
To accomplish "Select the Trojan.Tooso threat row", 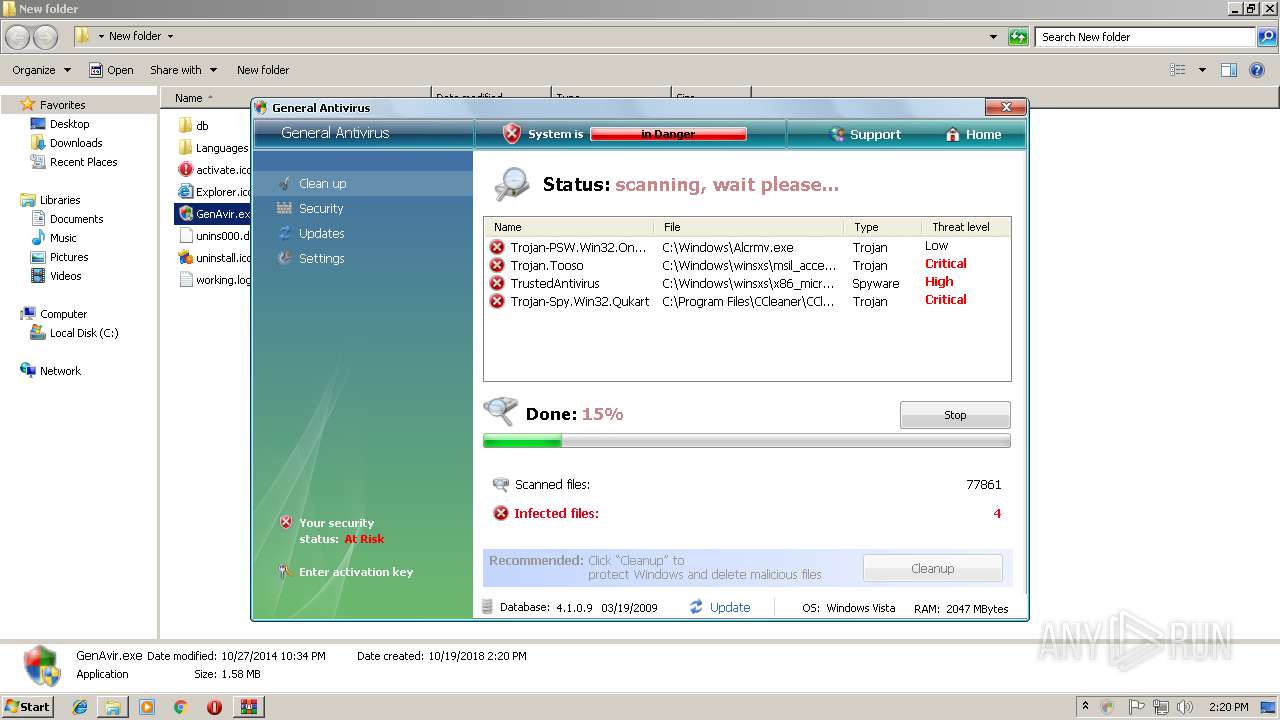I will 747,265.
